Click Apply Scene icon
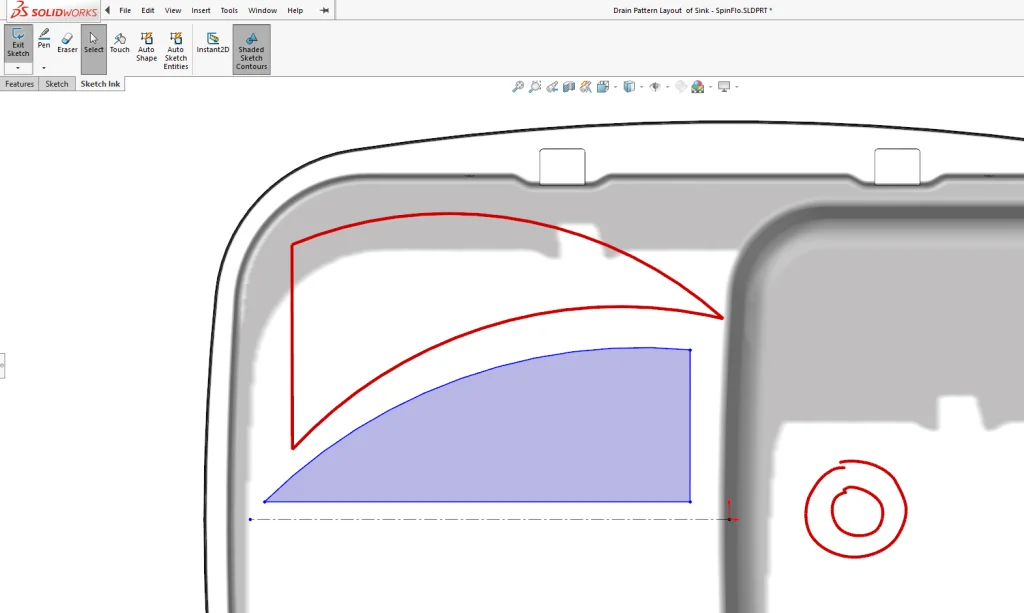This screenshot has height=613, width=1024. pos(698,87)
